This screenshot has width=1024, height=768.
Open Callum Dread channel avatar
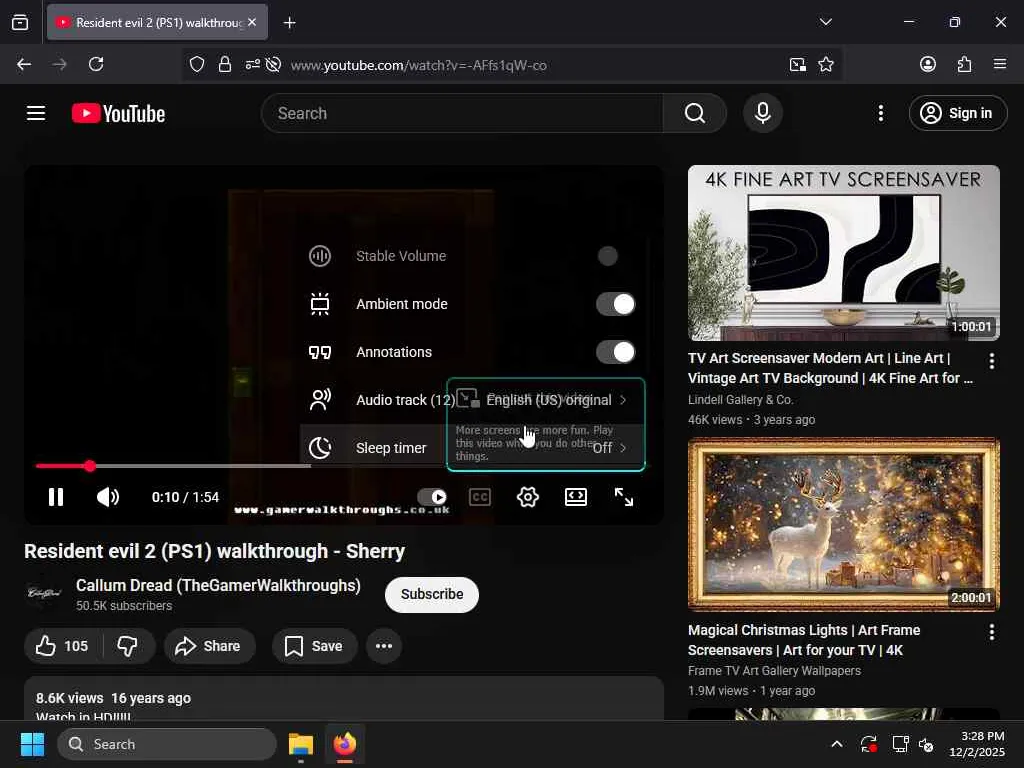point(44,593)
